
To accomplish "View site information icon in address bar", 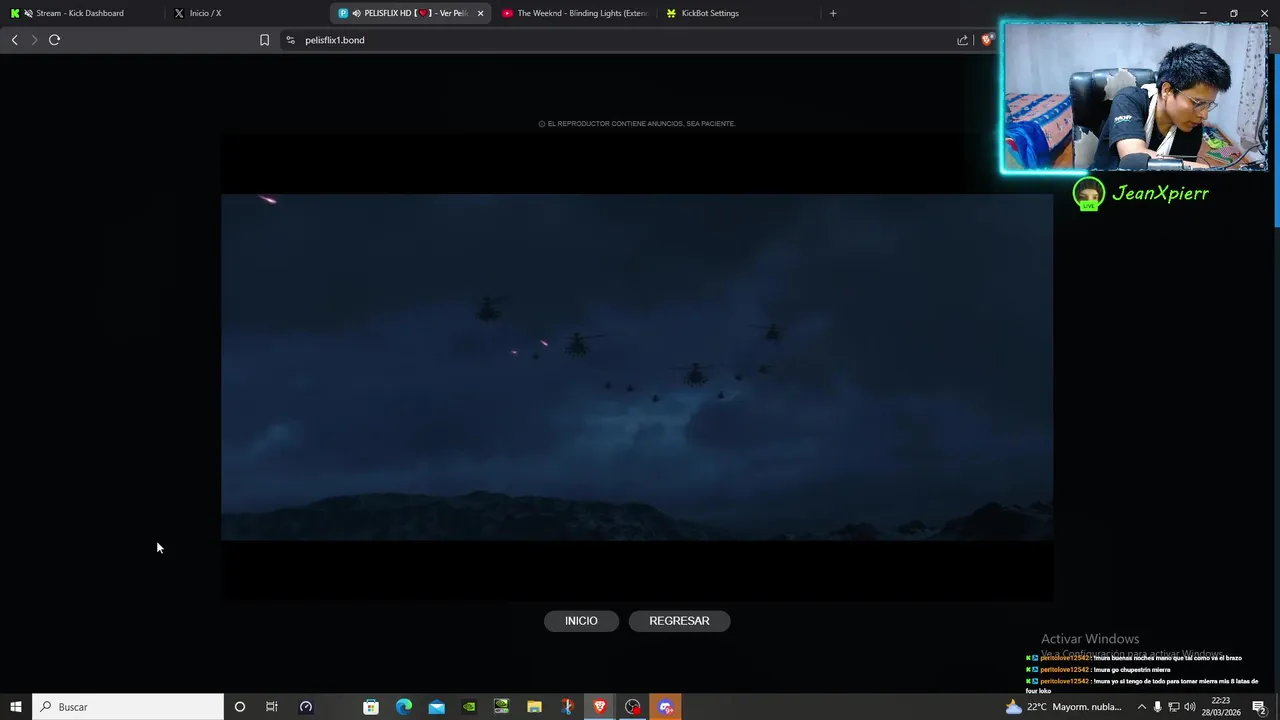I will (x=290, y=40).
